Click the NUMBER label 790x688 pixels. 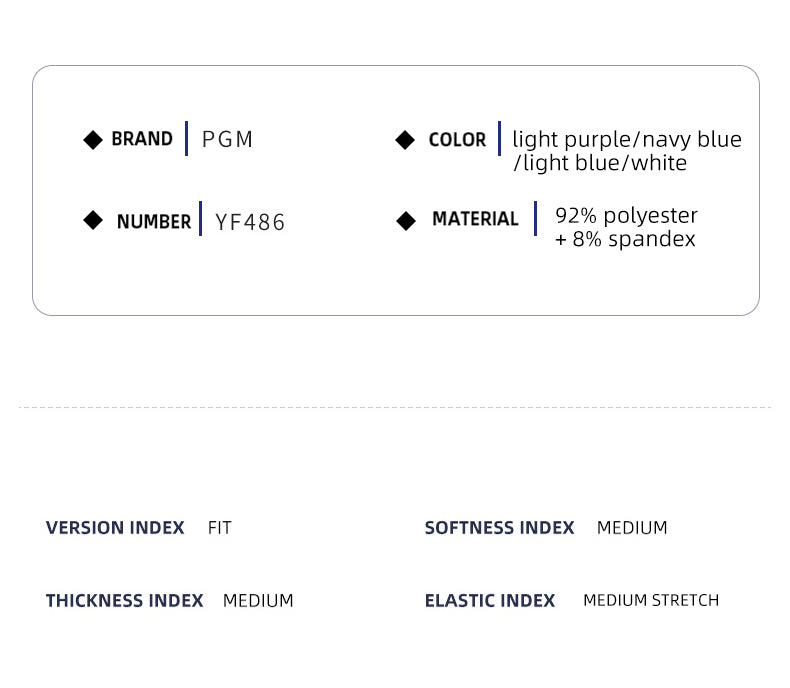pos(153,222)
